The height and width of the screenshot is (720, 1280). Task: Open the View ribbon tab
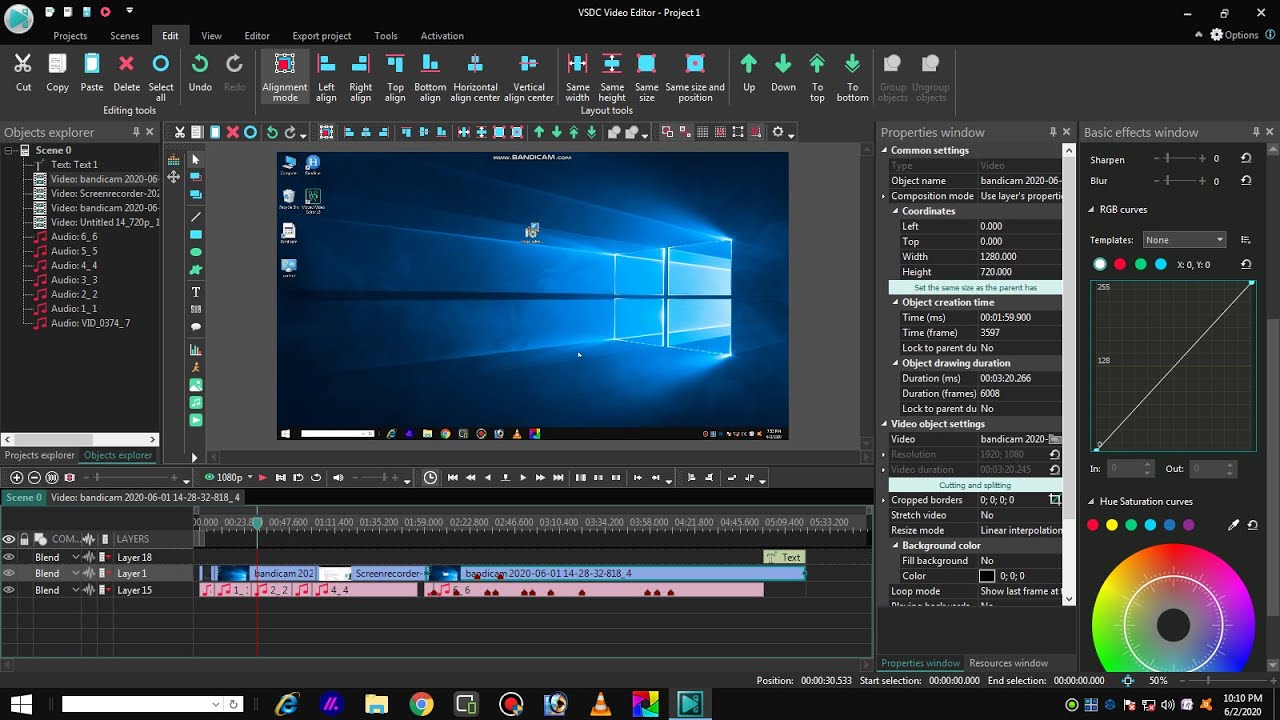point(211,36)
